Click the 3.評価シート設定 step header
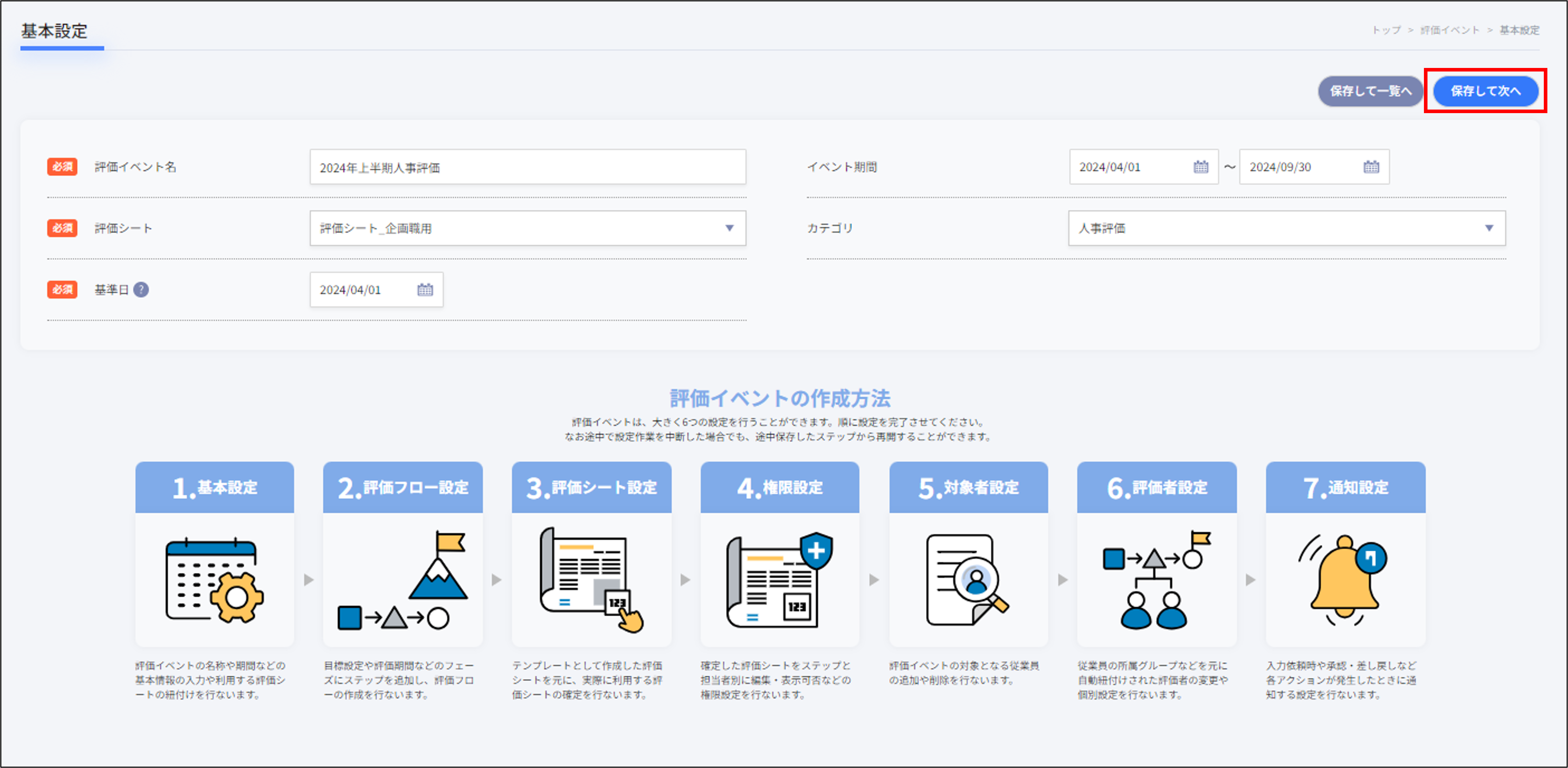 591,487
